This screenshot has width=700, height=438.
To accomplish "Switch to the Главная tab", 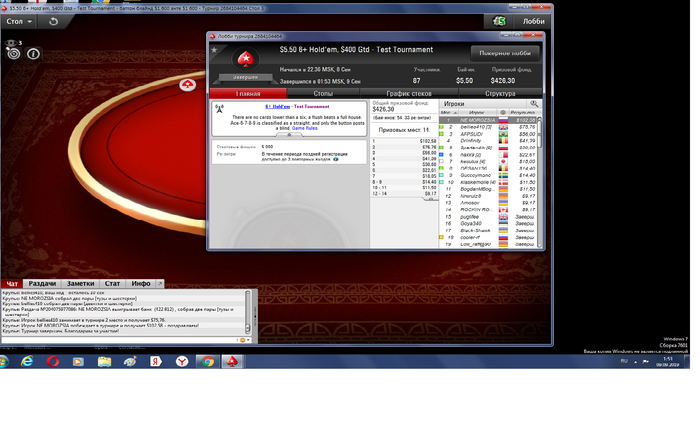I will (x=248, y=93).
